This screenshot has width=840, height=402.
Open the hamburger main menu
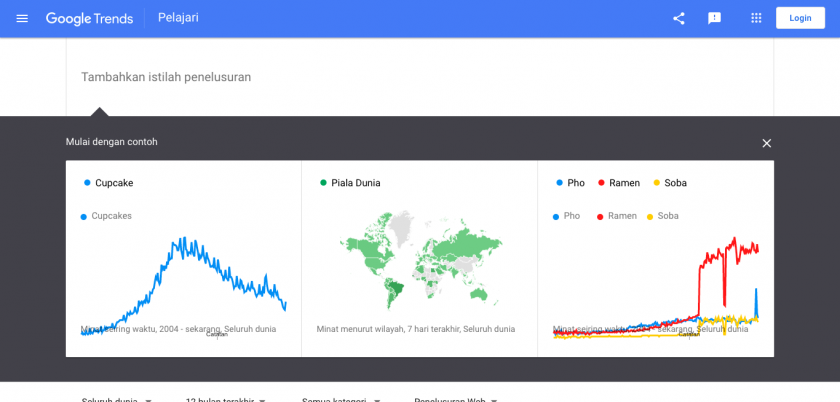tap(22, 18)
